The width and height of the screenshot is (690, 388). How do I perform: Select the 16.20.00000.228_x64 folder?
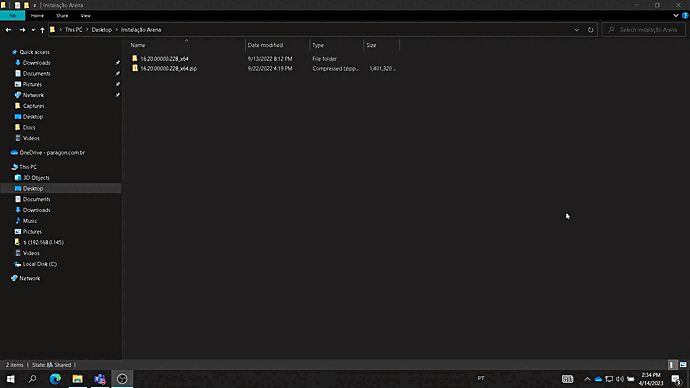click(164, 59)
